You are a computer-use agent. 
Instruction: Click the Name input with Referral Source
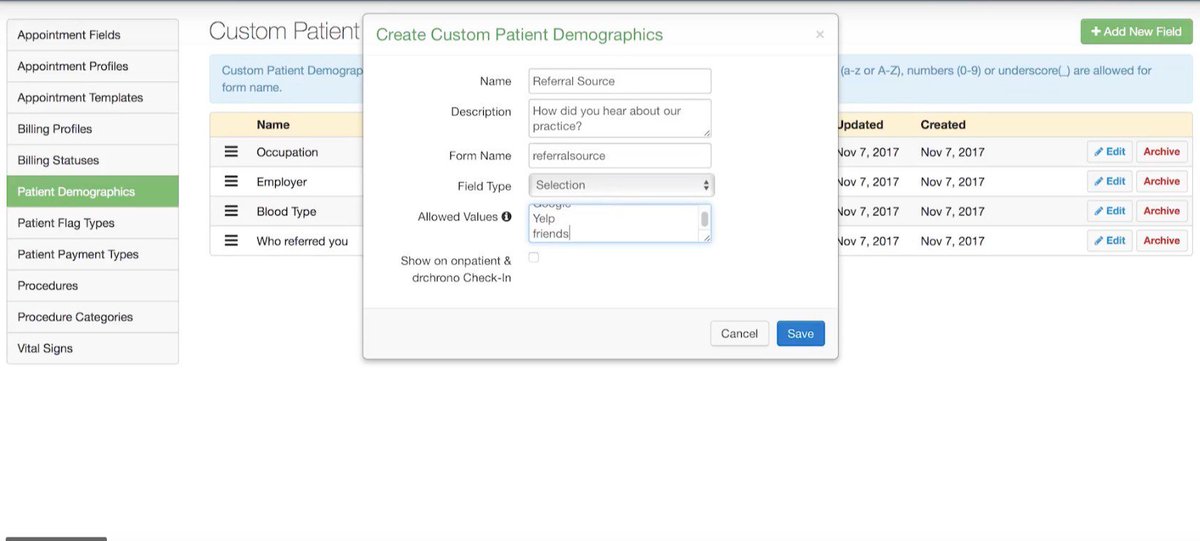[x=620, y=81]
